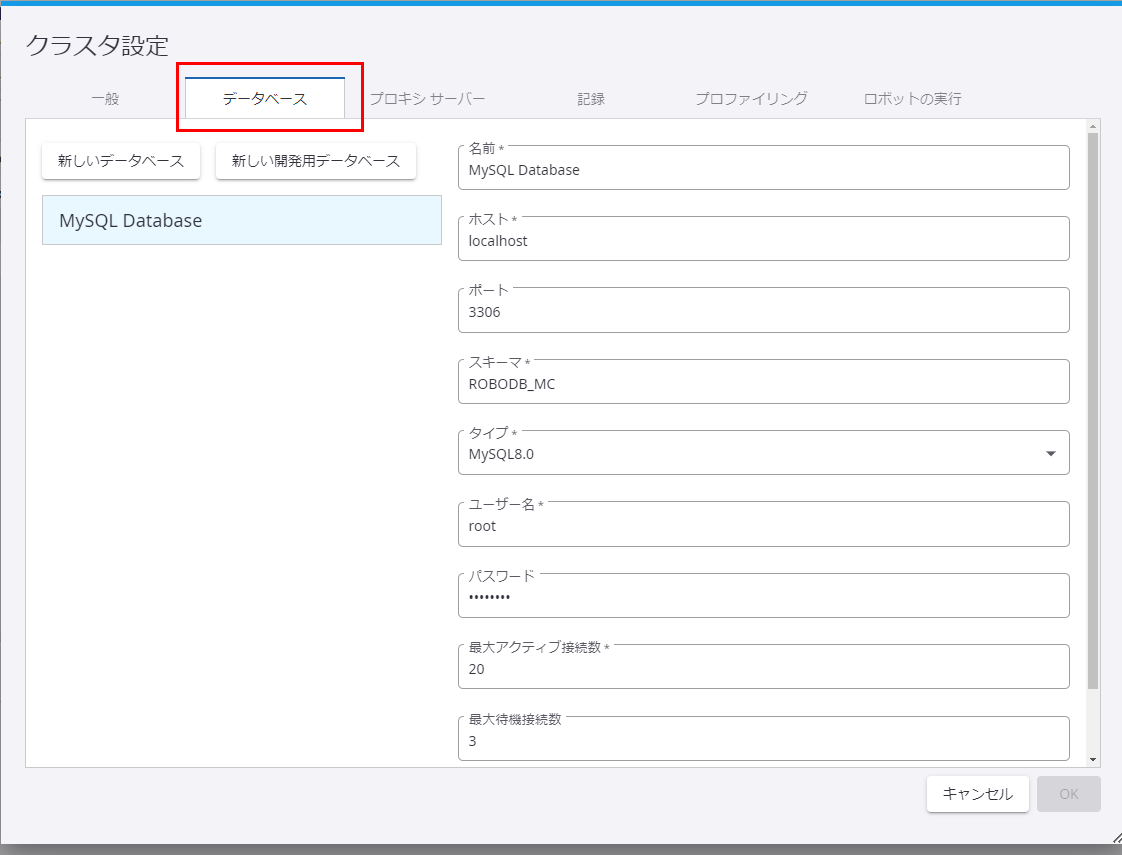Switch to the プロファイリング tab
Image resolution: width=1122 pixels, height=855 pixels.
tap(751, 99)
